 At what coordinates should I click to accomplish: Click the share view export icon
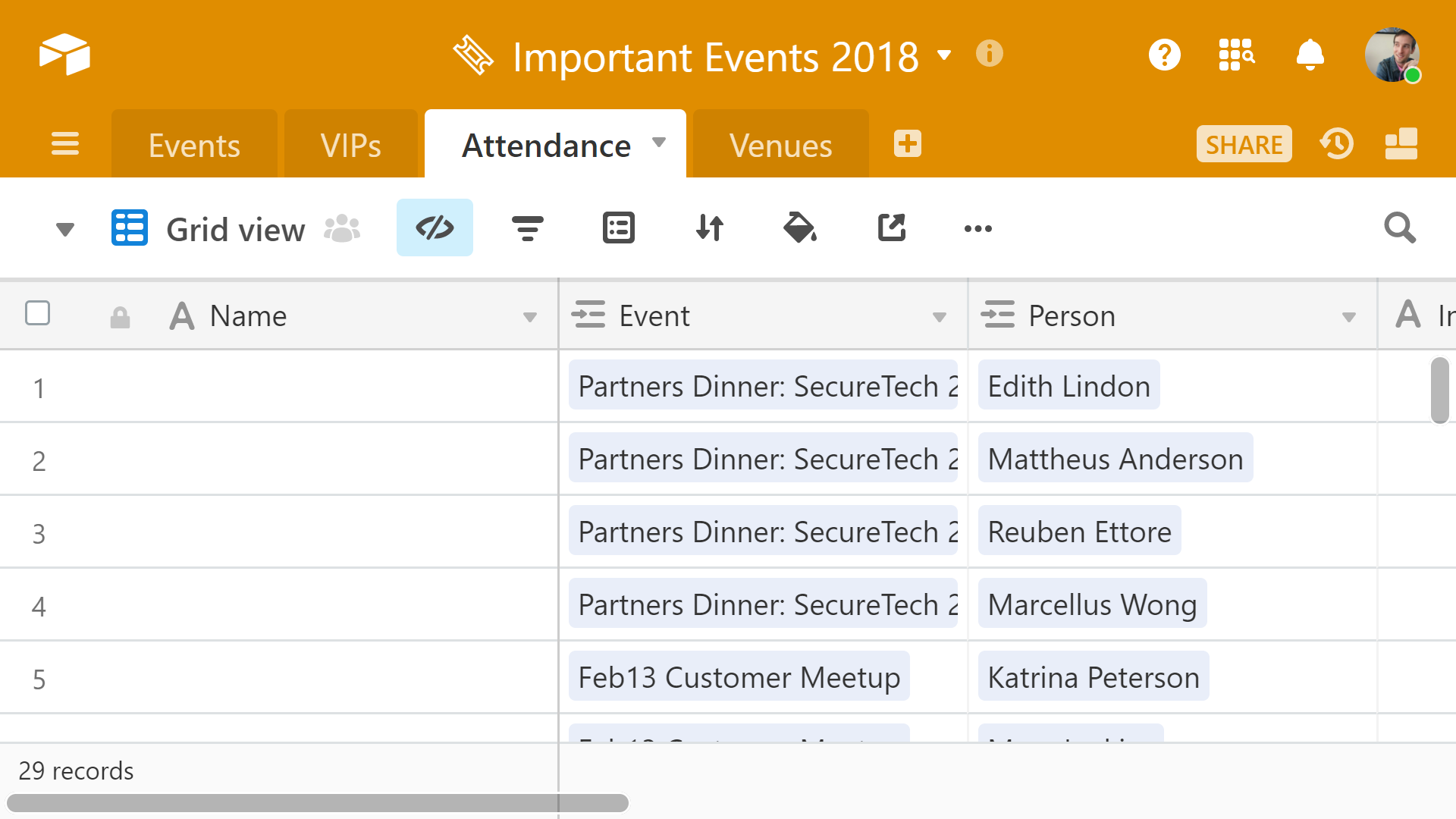click(x=892, y=227)
